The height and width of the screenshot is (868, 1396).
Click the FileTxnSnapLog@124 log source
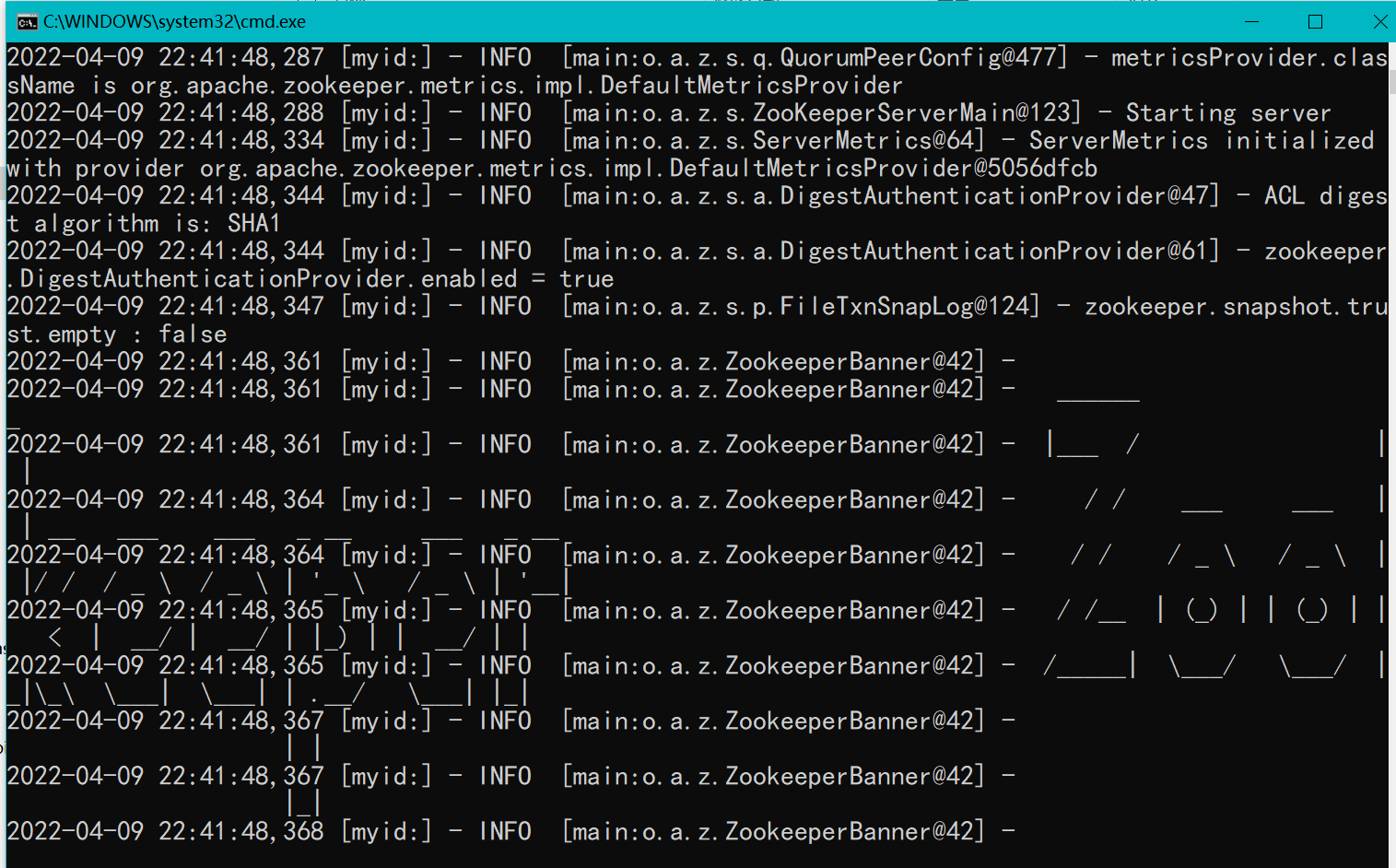(x=909, y=307)
